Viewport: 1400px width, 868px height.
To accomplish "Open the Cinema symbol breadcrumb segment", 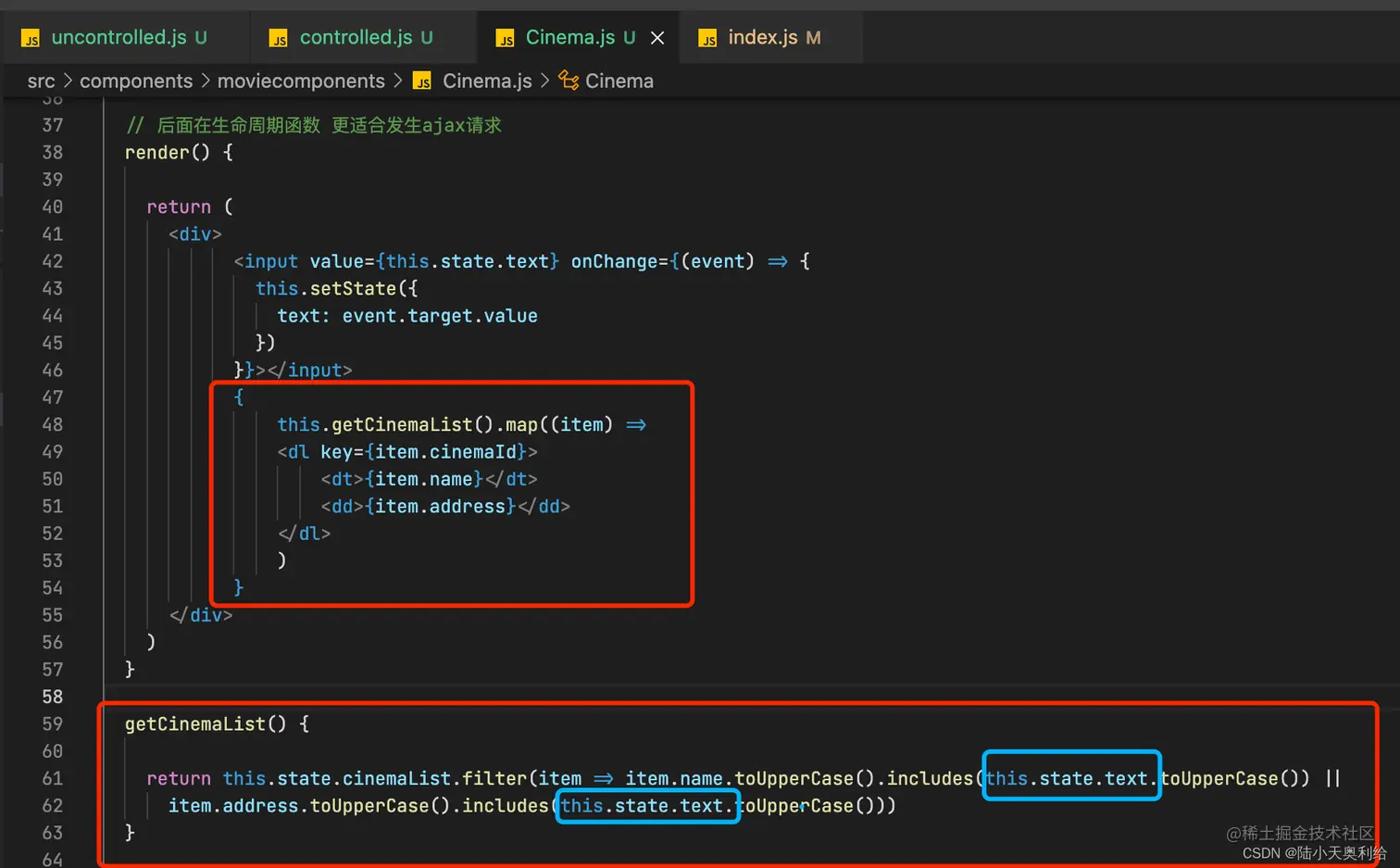I will click(619, 82).
